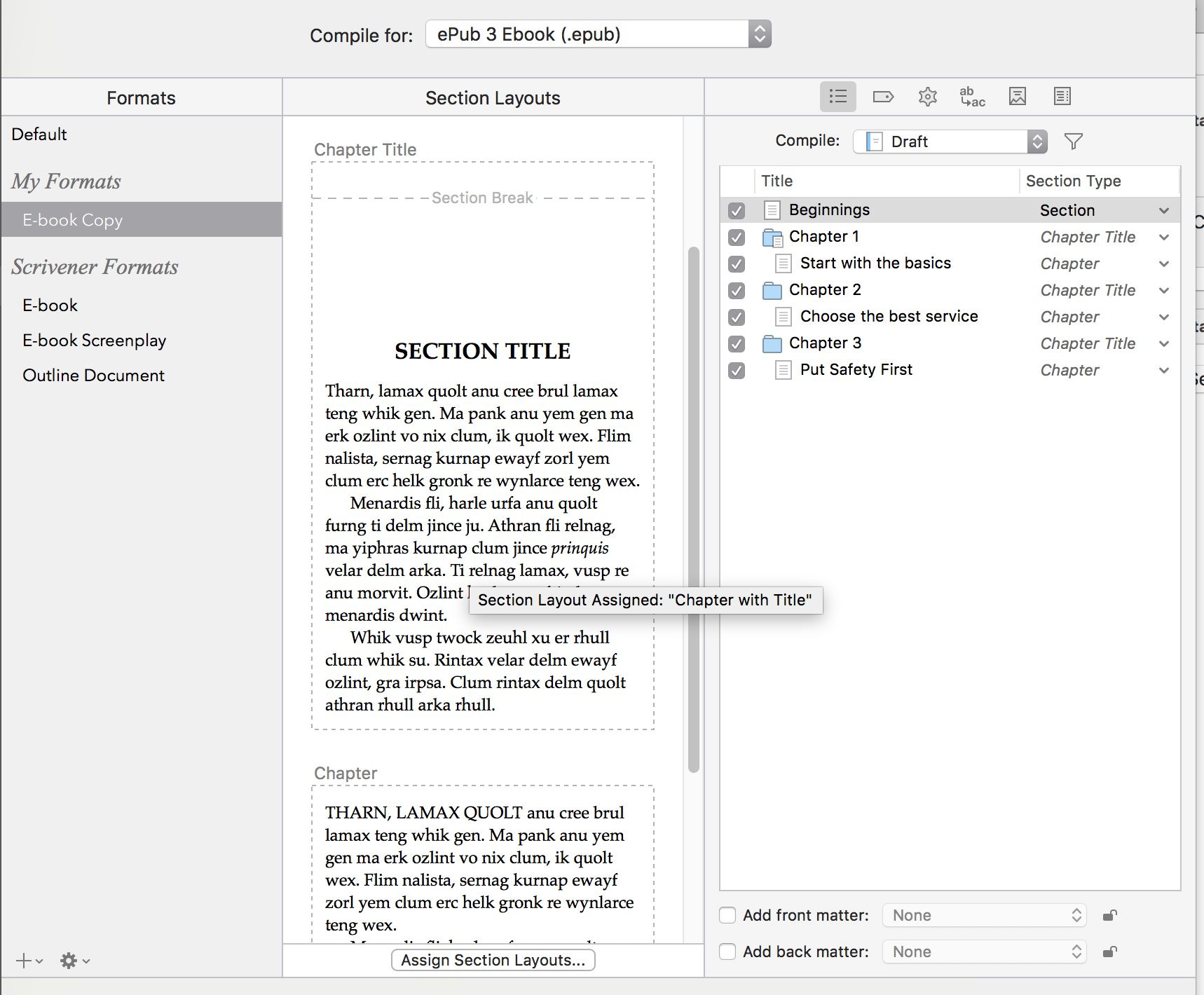
Task: Click the My Formats group heading
Action: point(66,181)
